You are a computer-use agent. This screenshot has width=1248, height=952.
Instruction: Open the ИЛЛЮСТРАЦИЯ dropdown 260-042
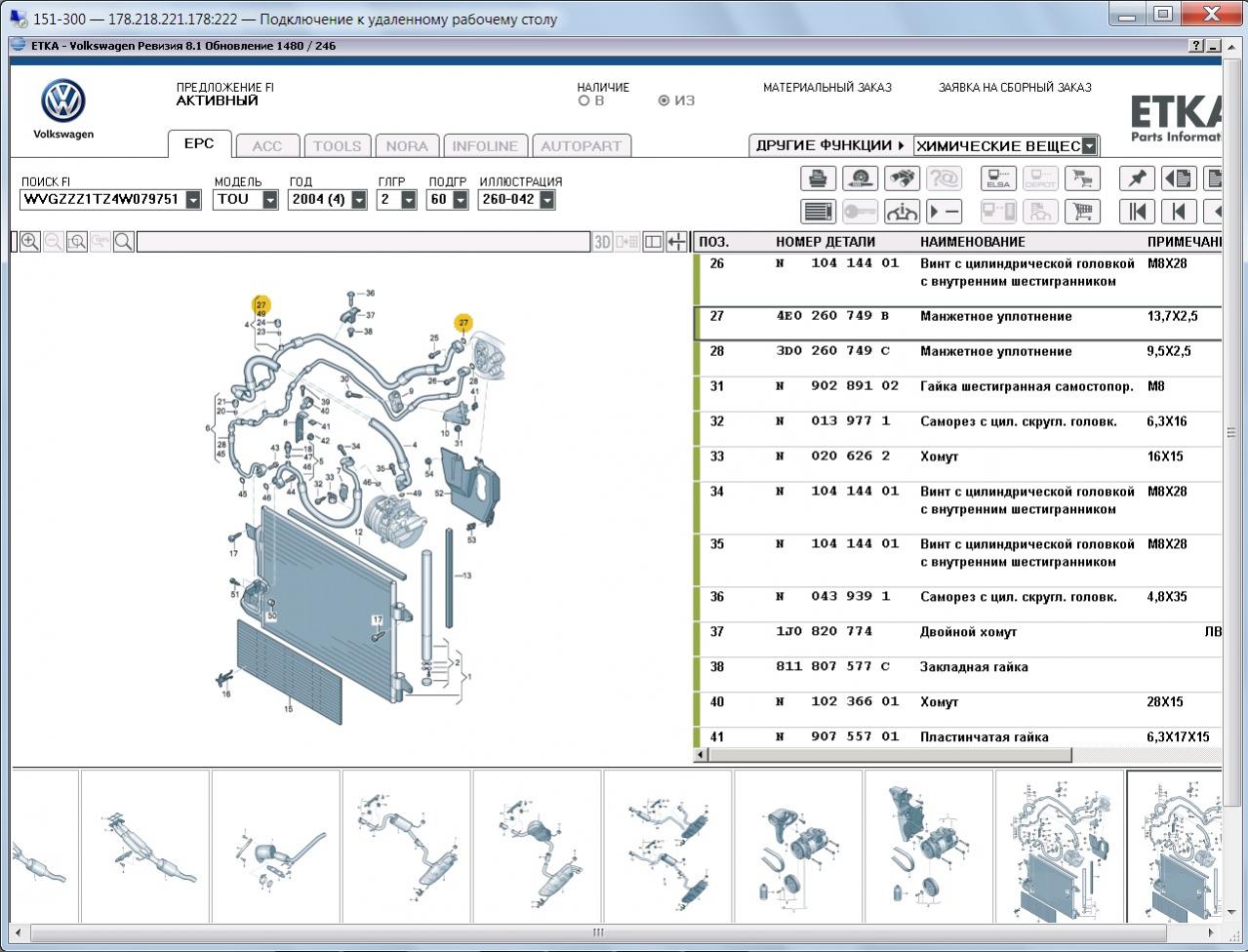[547, 200]
